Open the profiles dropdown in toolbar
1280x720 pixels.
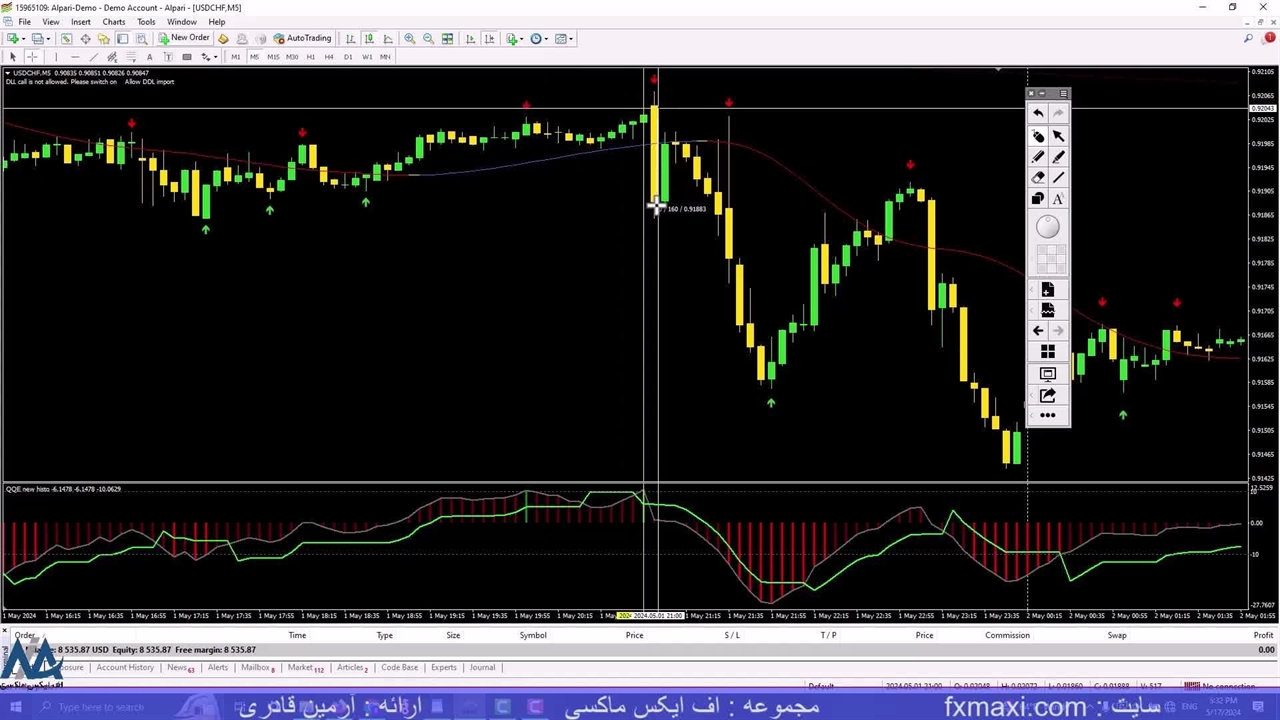[x=48, y=39]
